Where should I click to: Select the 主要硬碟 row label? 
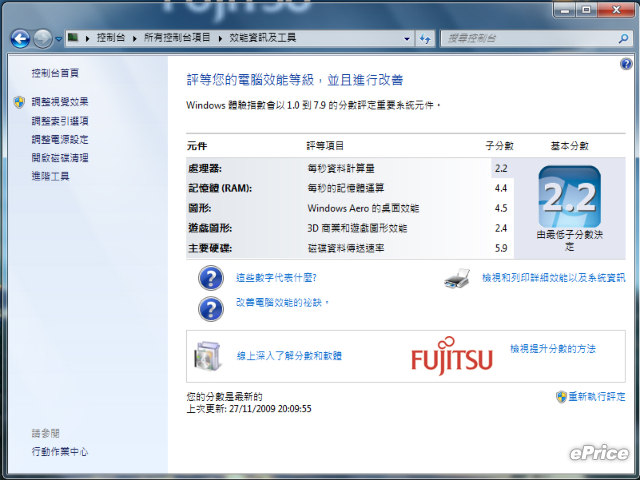pos(210,248)
